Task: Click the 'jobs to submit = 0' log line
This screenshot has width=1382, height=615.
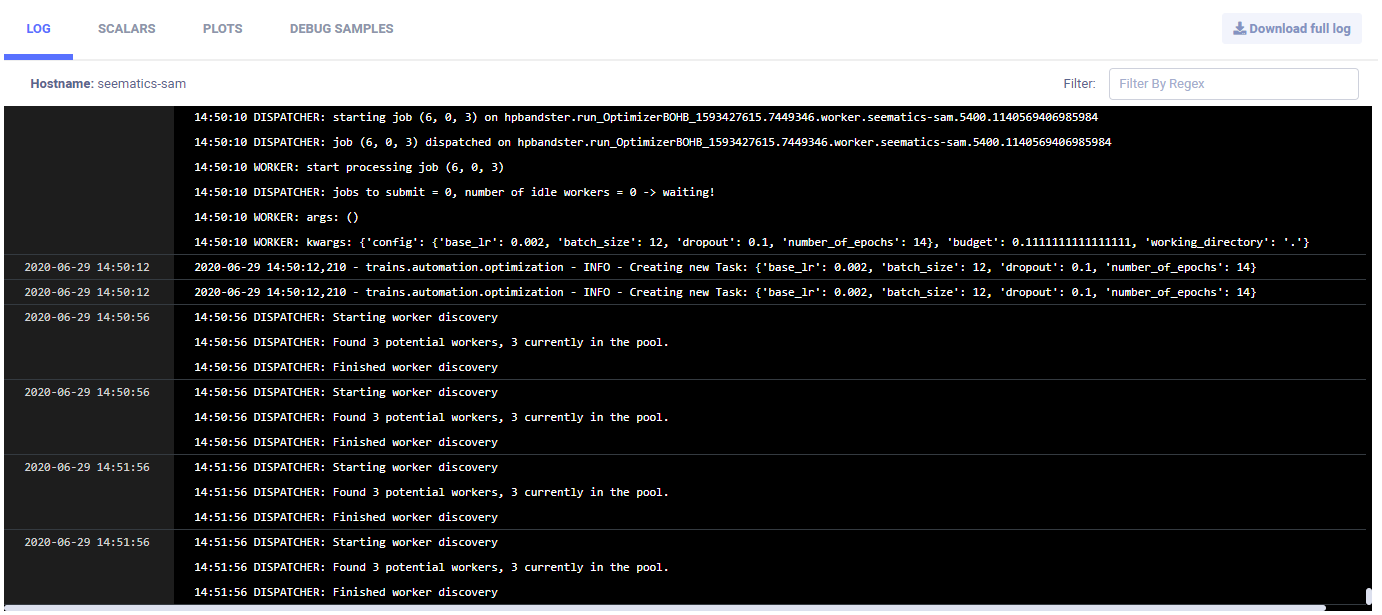Action: coord(454,192)
